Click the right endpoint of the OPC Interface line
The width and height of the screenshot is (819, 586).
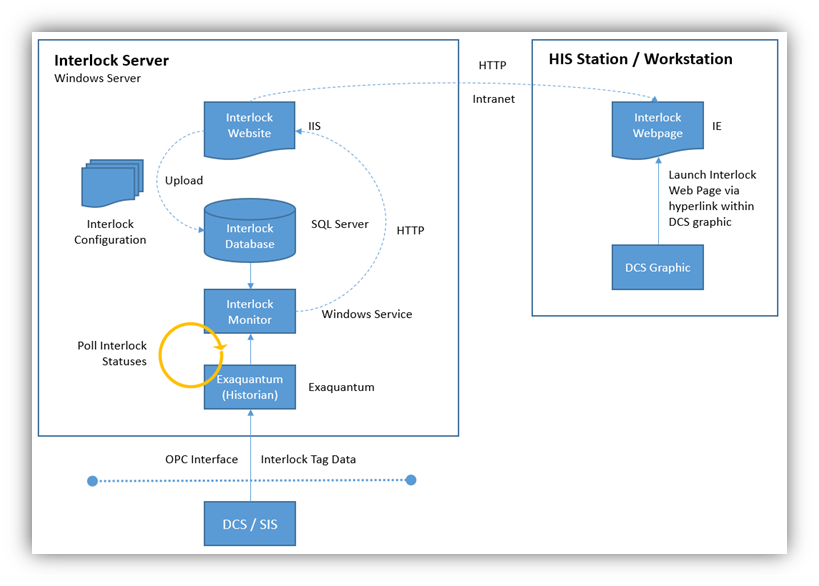click(410, 480)
